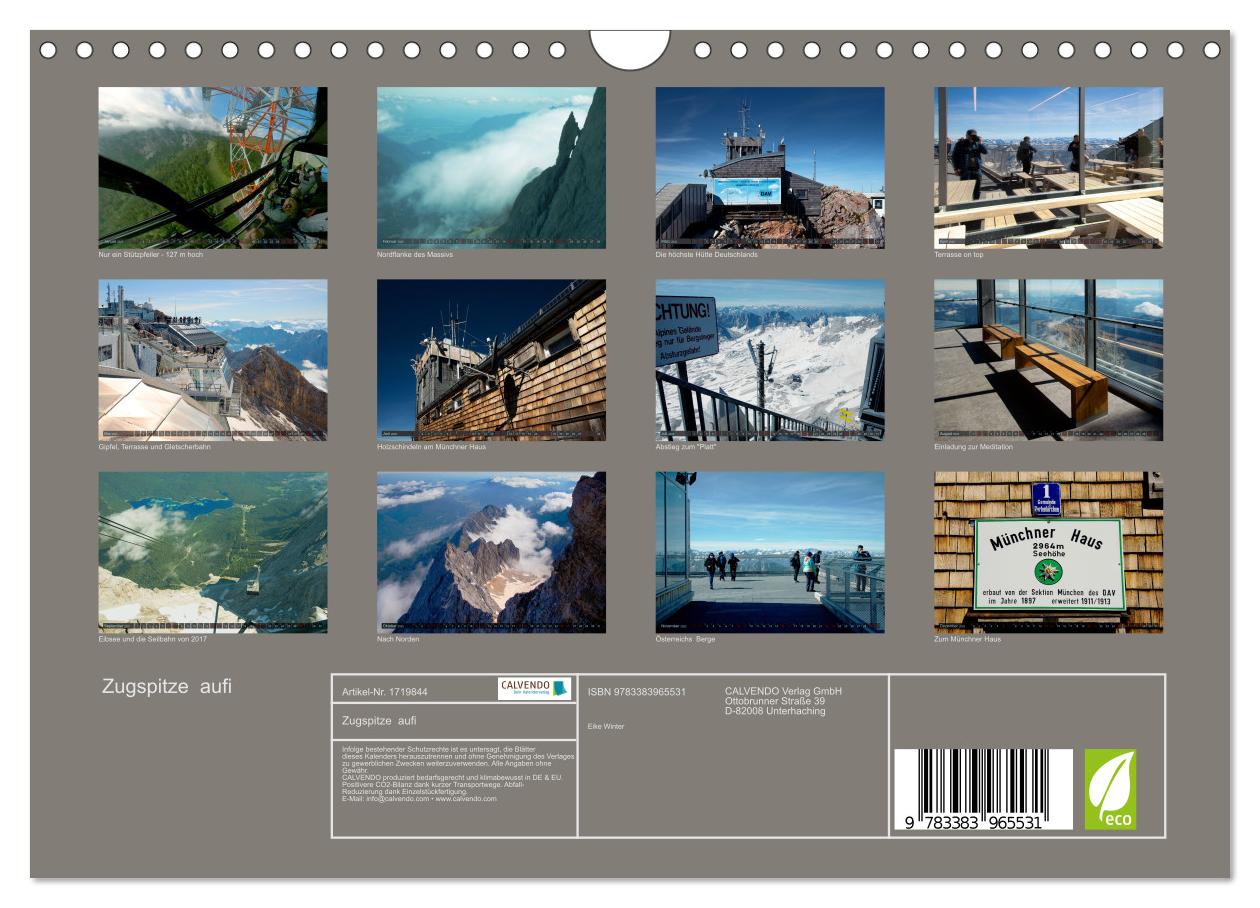Click caption 'Österreichs Berge'

(685, 640)
